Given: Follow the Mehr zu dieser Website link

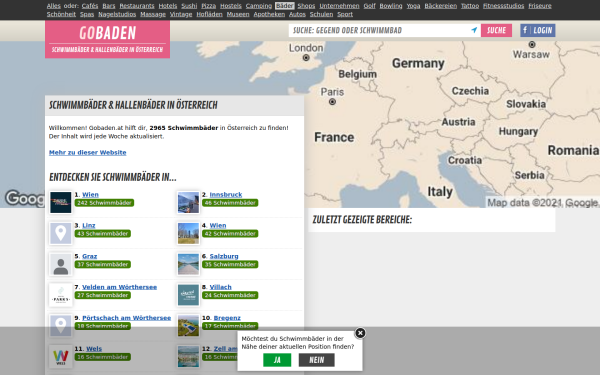Looking at the screenshot, I should coord(88,152).
